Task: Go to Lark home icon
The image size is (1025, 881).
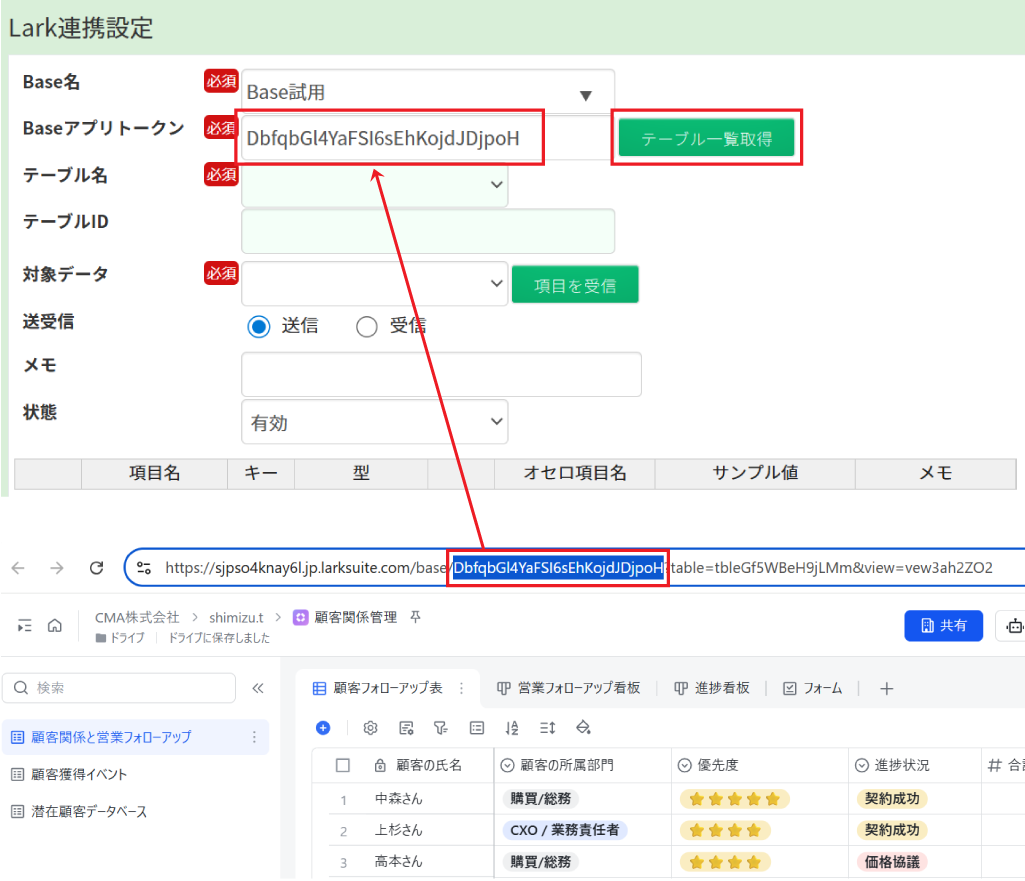Action: click(x=55, y=625)
